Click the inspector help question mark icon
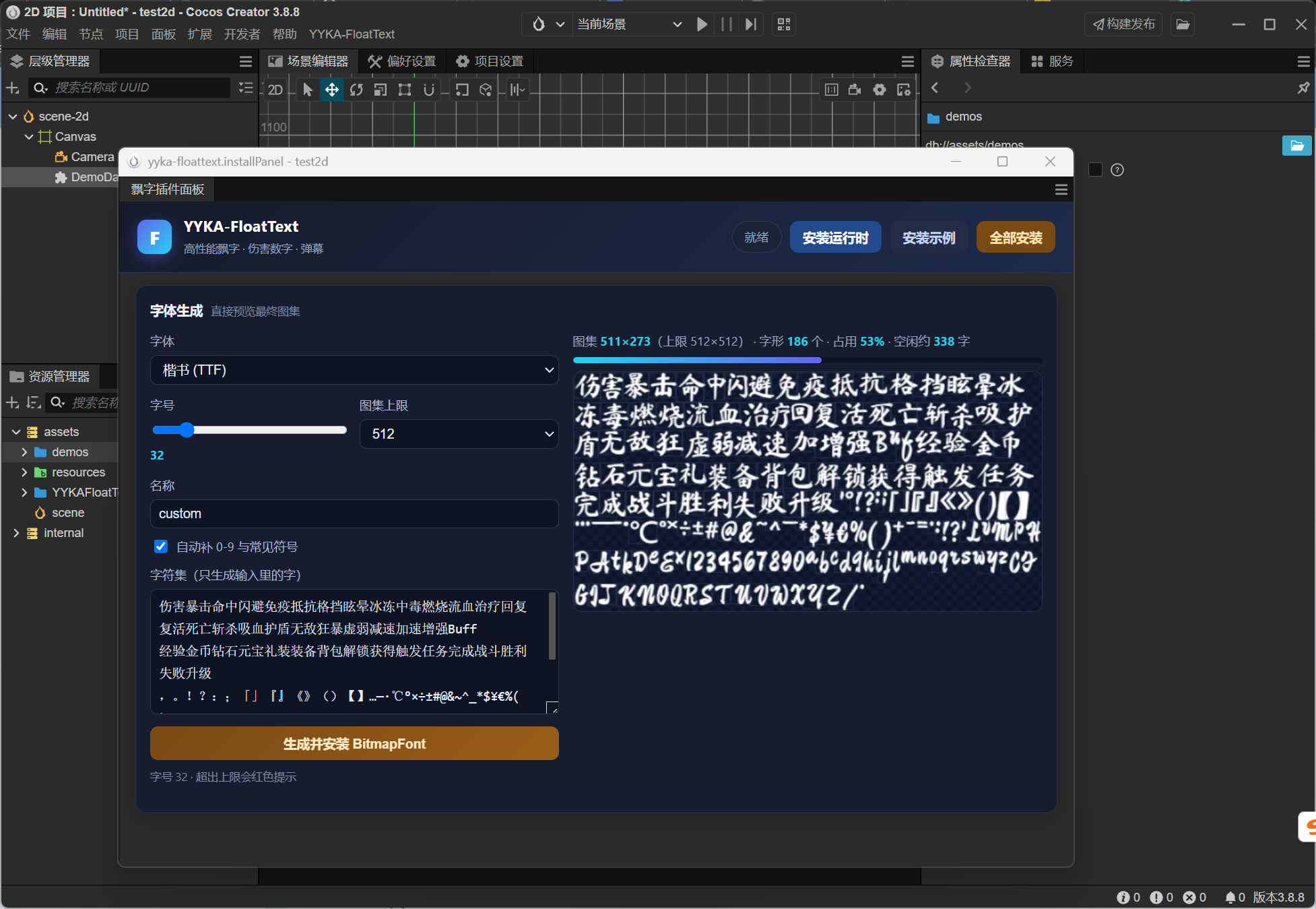This screenshot has width=1316, height=909. pyautogui.click(x=1117, y=170)
